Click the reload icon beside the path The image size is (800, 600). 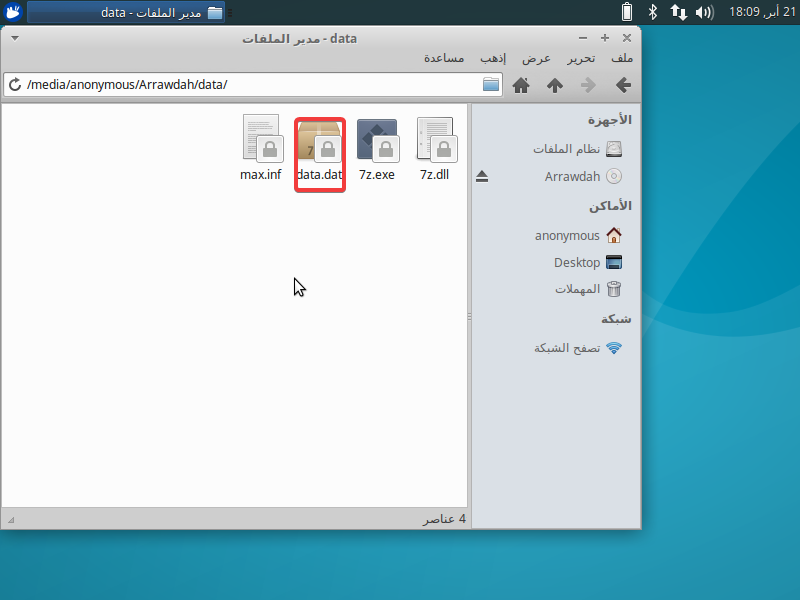pos(15,85)
